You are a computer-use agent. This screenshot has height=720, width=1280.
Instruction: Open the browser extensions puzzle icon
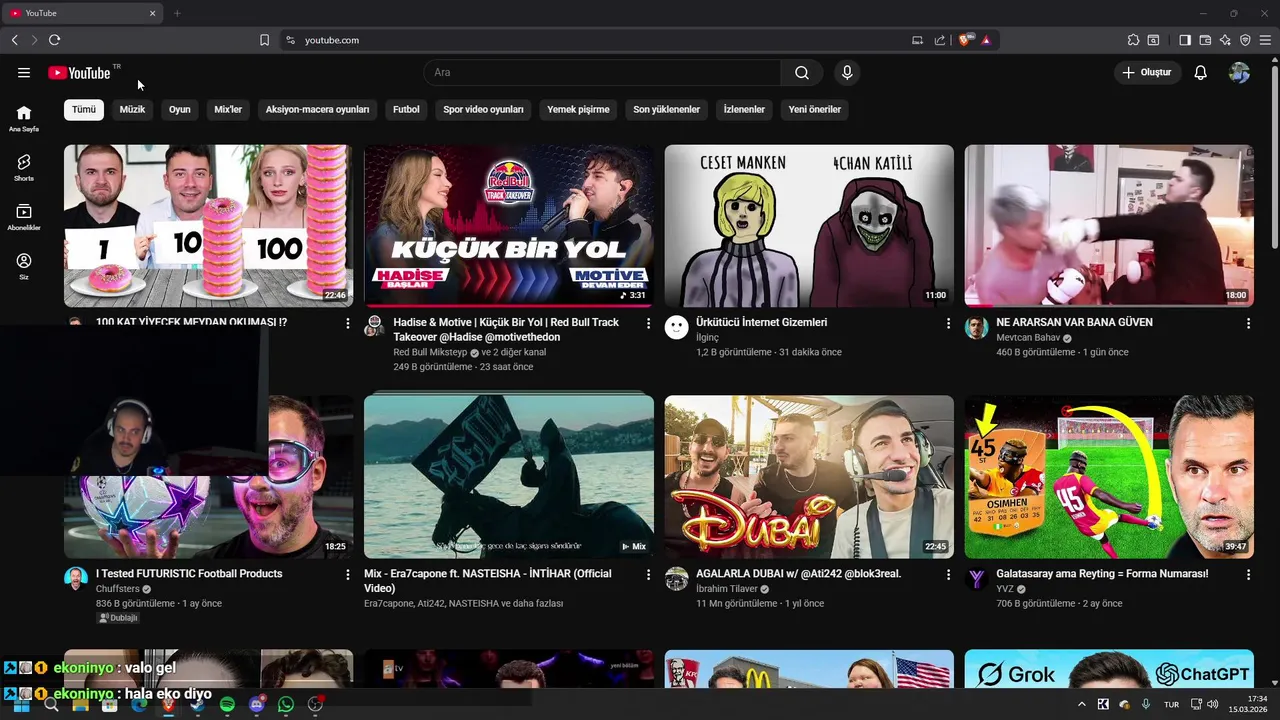tap(1133, 40)
